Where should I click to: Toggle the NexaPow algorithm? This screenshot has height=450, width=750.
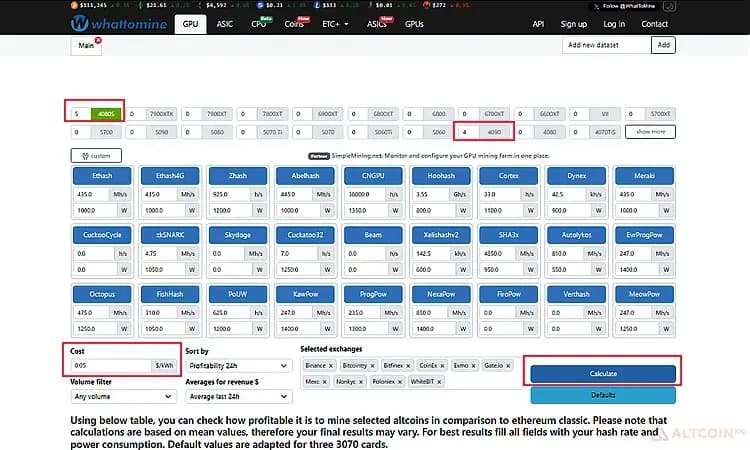click(x=441, y=294)
